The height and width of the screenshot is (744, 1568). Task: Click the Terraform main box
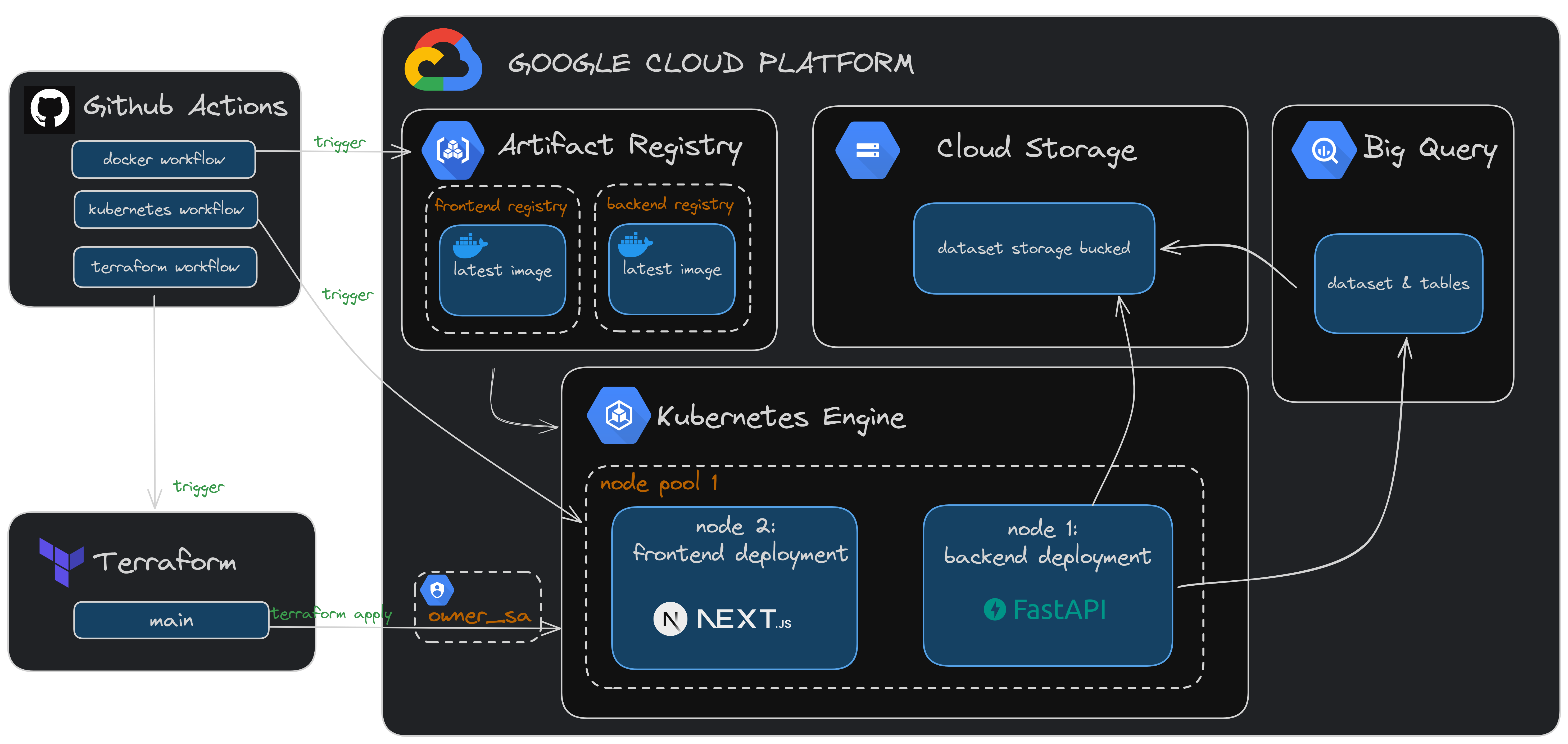coord(171,620)
